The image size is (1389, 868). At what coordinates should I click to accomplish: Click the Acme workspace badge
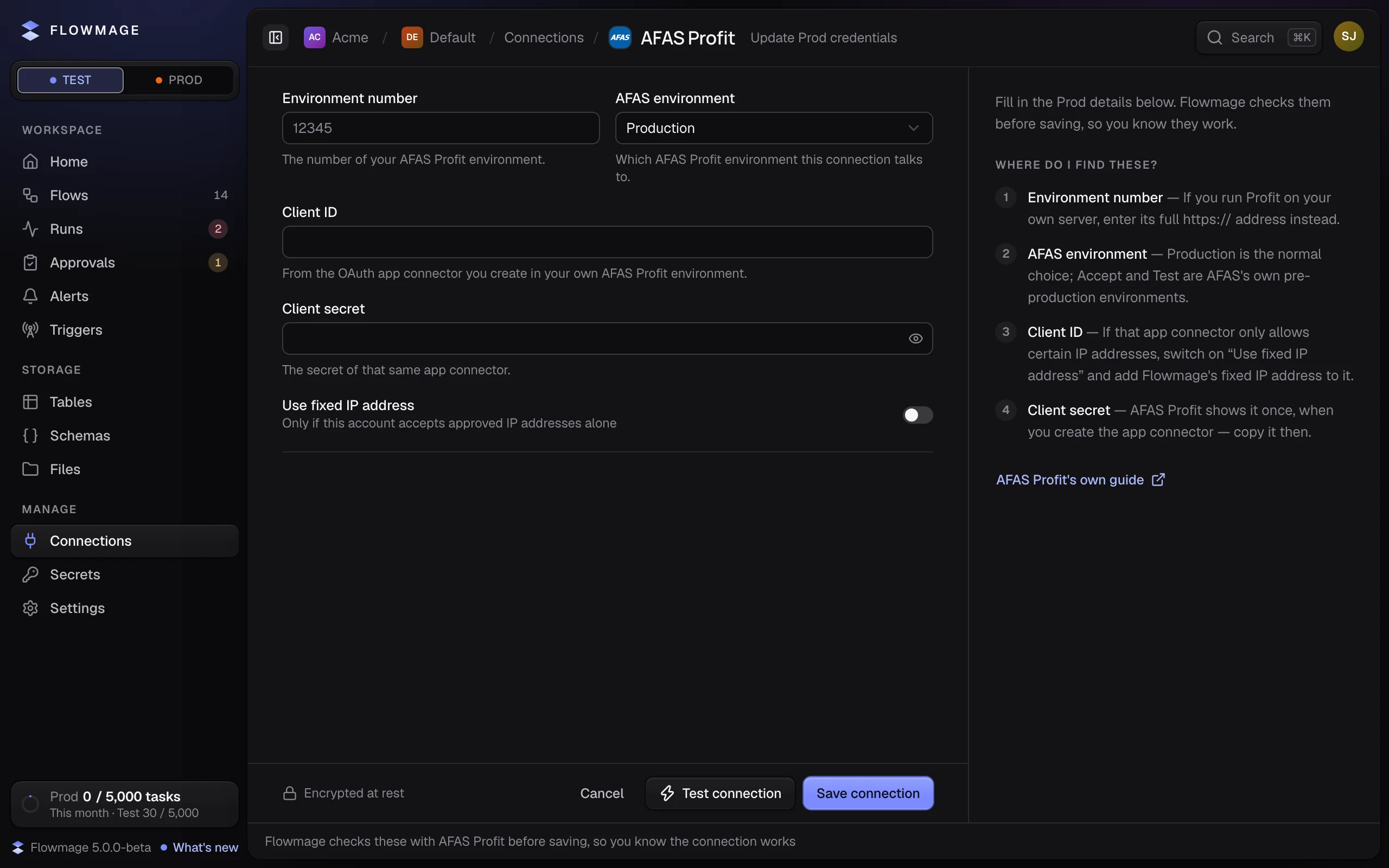(x=315, y=38)
